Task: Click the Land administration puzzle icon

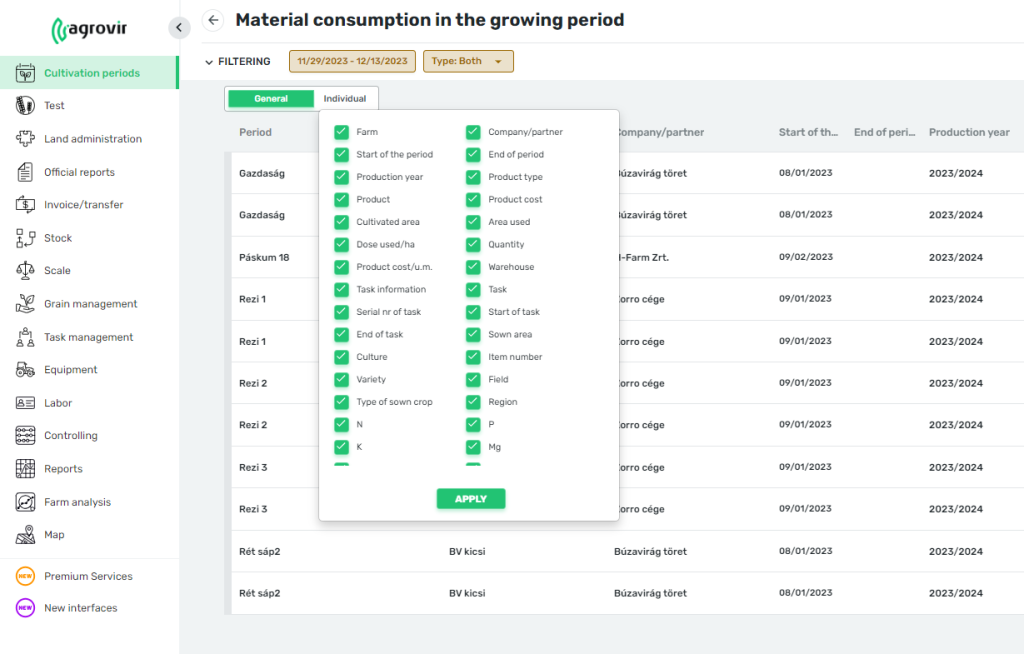Action: coord(26,139)
